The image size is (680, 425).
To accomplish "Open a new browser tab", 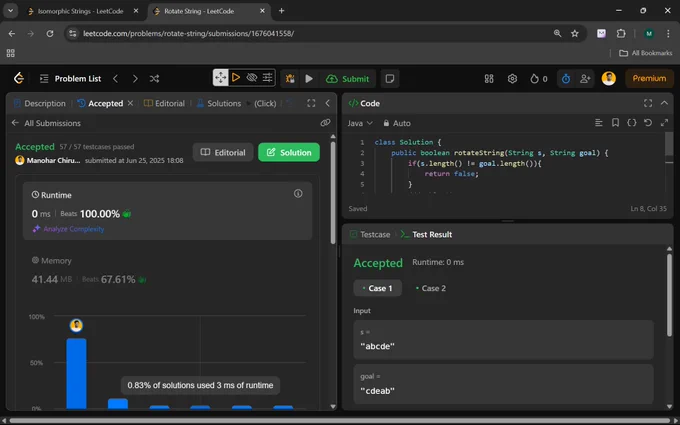I will tap(281, 11).
